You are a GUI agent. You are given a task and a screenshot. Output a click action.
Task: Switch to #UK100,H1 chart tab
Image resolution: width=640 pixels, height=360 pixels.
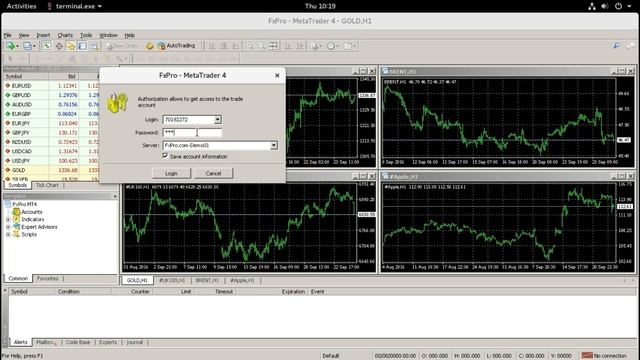172,280
